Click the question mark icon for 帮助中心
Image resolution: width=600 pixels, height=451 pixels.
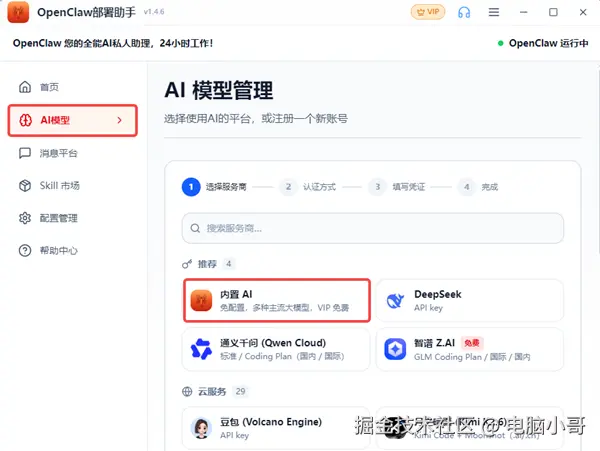point(25,251)
